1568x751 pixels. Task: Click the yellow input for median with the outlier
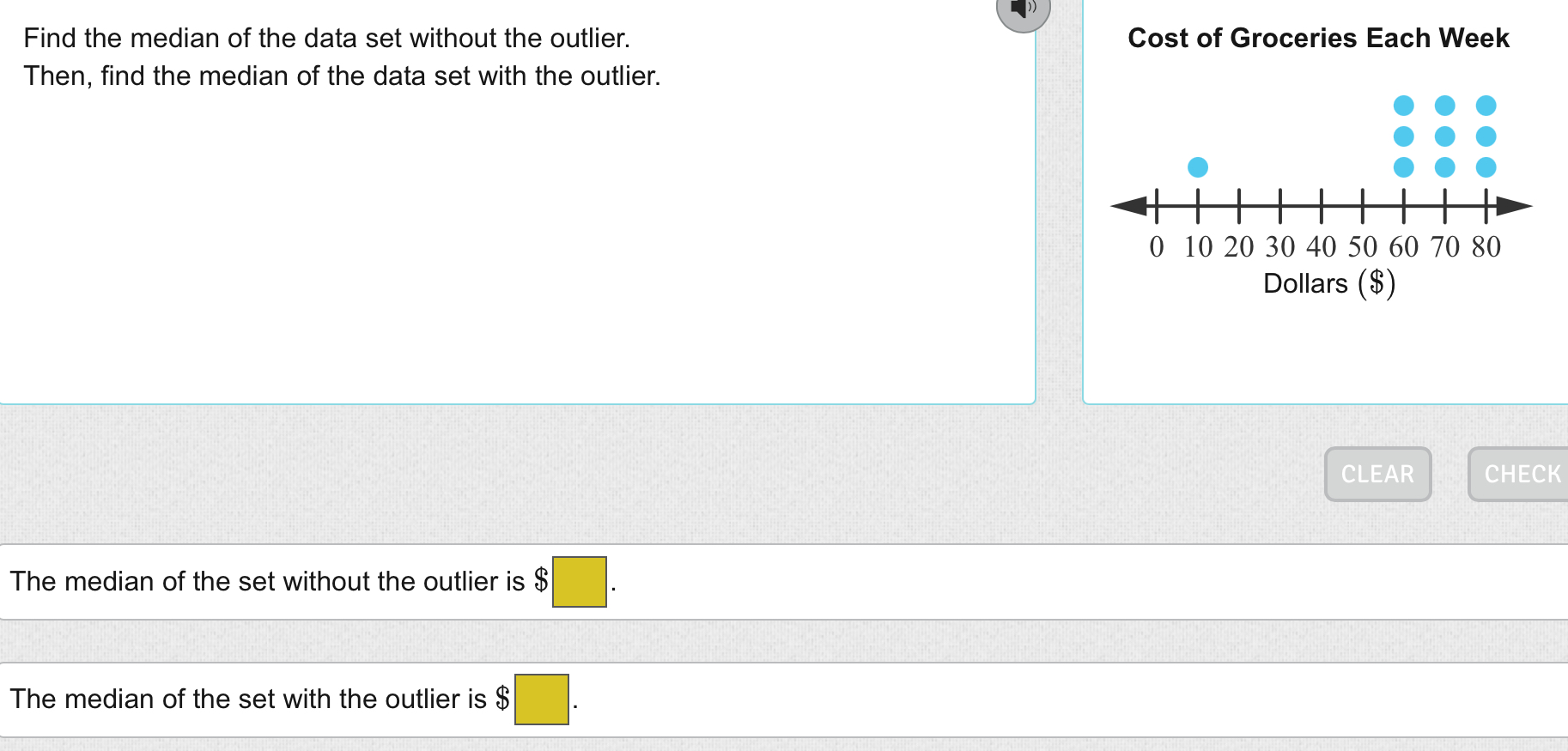tap(542, 699)
